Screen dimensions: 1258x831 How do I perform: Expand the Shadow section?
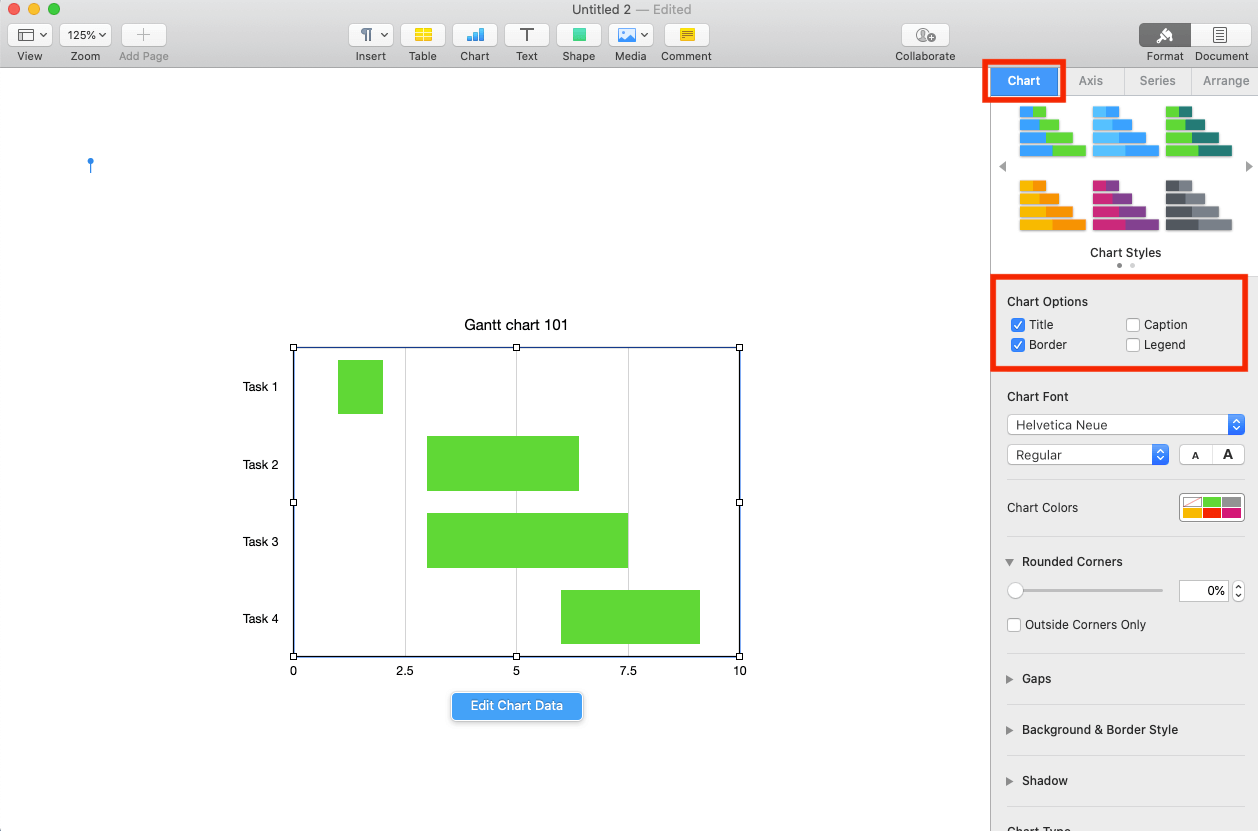[x=1044, y=780]
